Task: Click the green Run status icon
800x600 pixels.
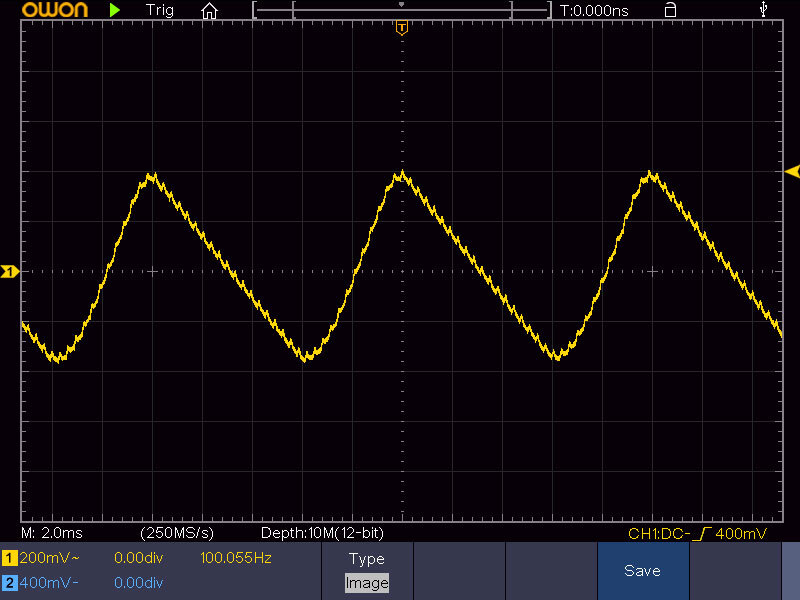Action: [x=116, y=10]
